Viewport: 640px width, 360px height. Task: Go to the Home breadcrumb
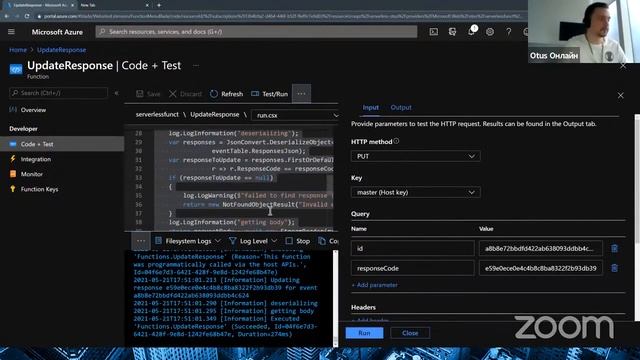click(18, 50)
